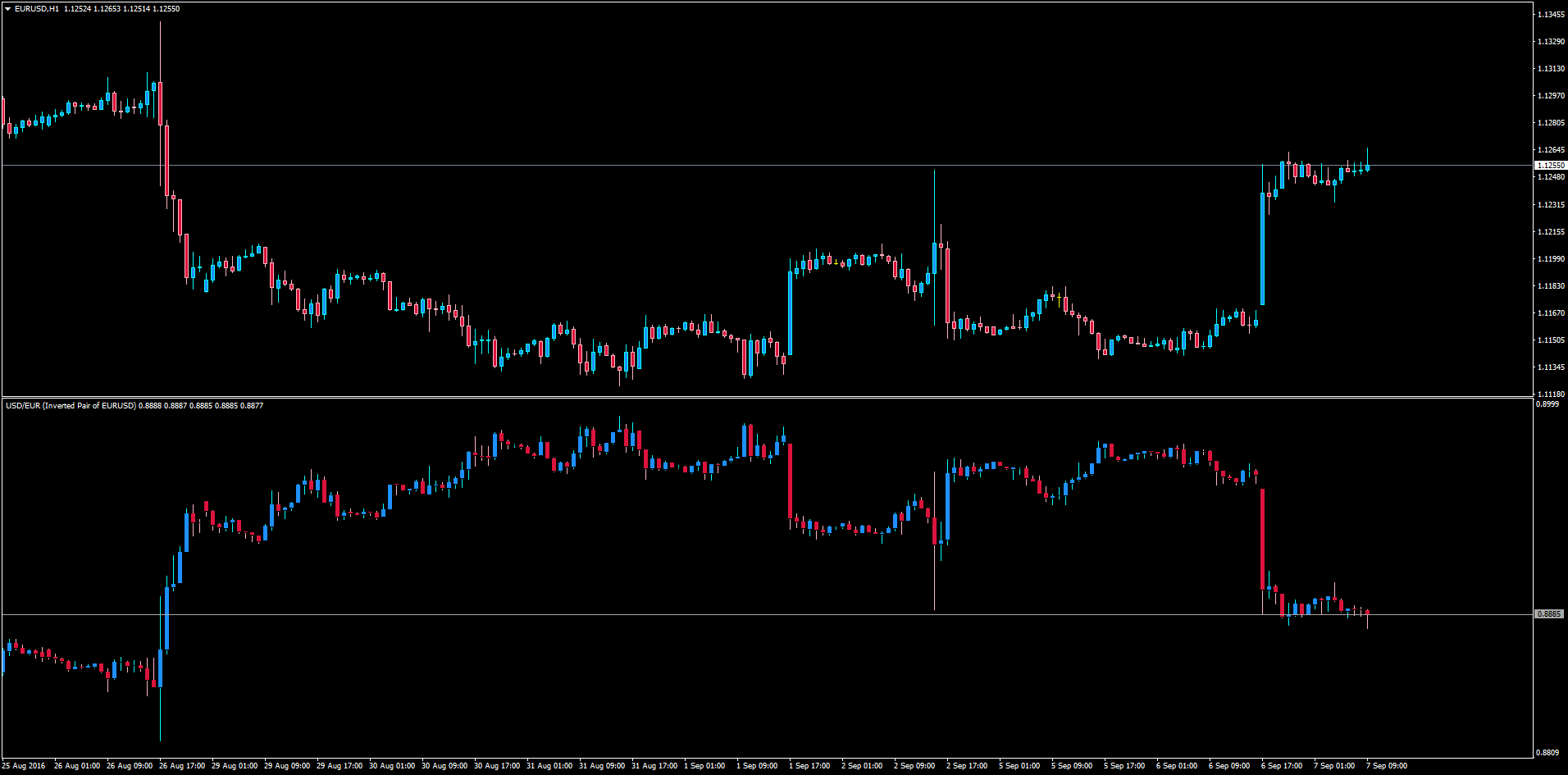Viewport: 1568px width, 775px height.
Task: Click the 1 Sep 09:00 time label
Action: coord(758,766)
